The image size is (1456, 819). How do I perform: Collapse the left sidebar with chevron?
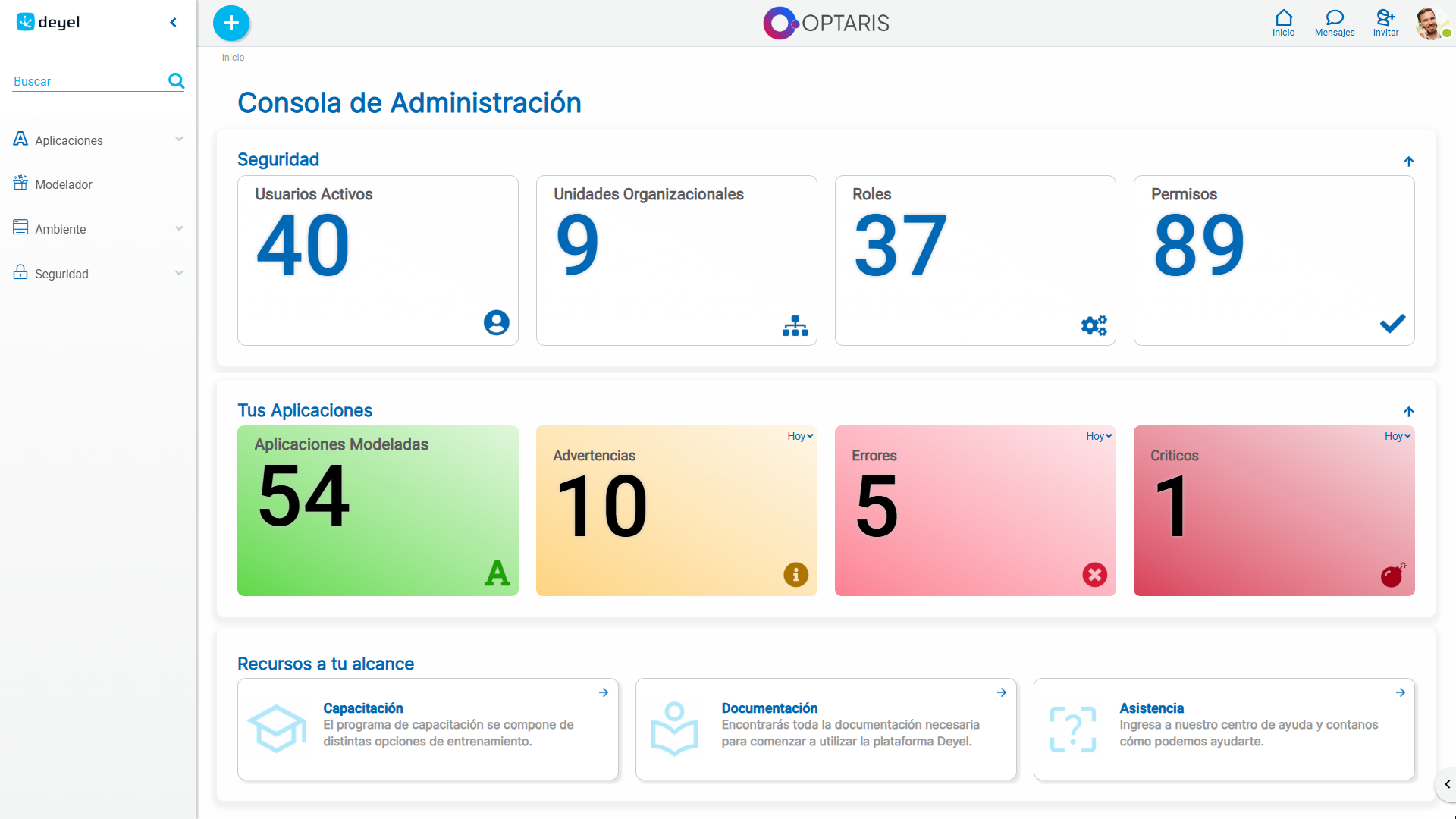click(x=174, y=23)
